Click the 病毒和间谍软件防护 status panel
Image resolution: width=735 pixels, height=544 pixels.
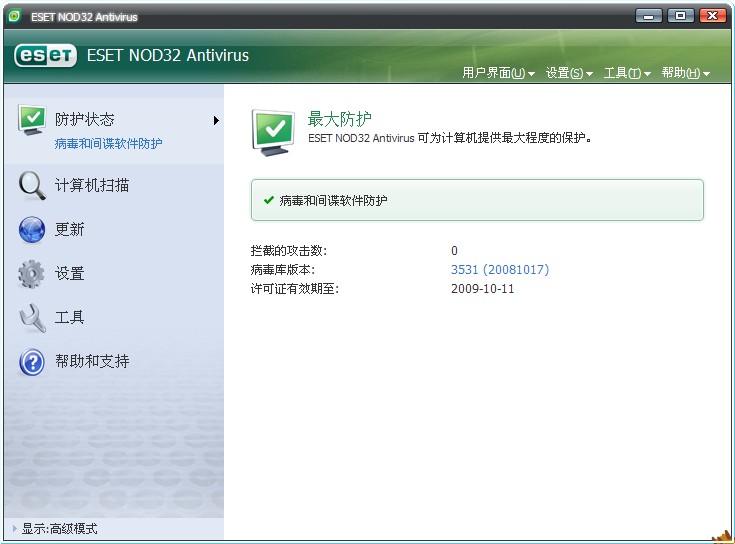(477, 200)
